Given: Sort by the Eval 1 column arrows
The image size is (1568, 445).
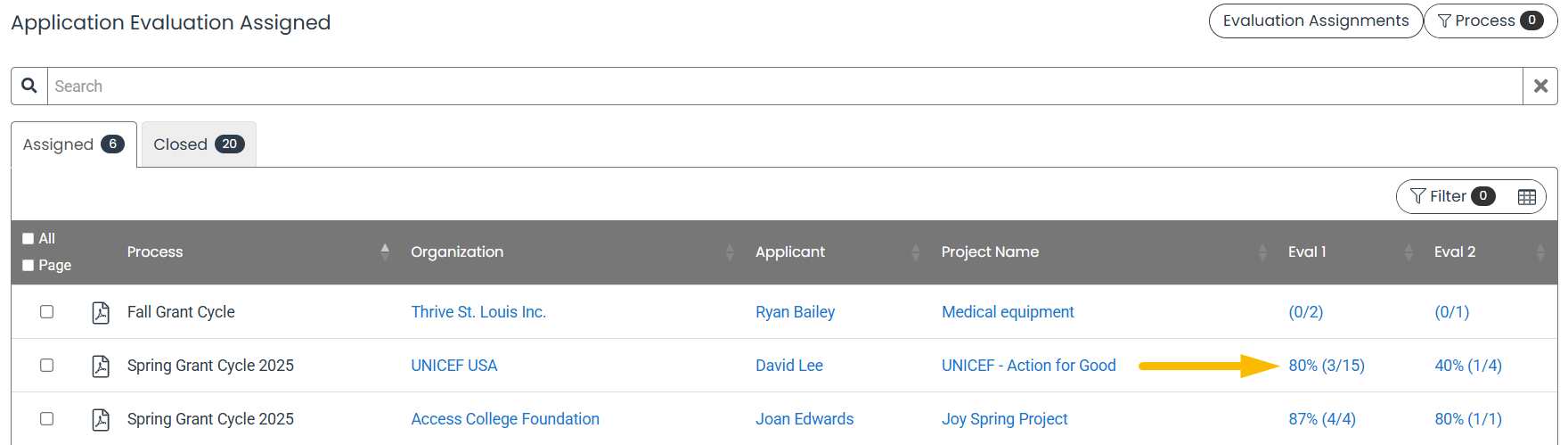Looking at the screenshot, I should click(1409, 252).
